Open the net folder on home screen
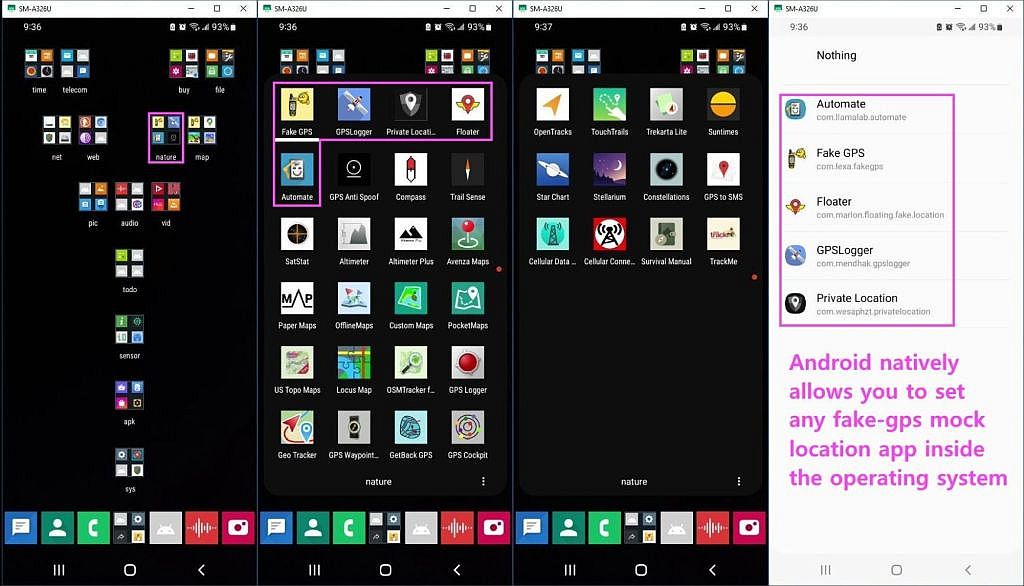 (x=57, y=130)
